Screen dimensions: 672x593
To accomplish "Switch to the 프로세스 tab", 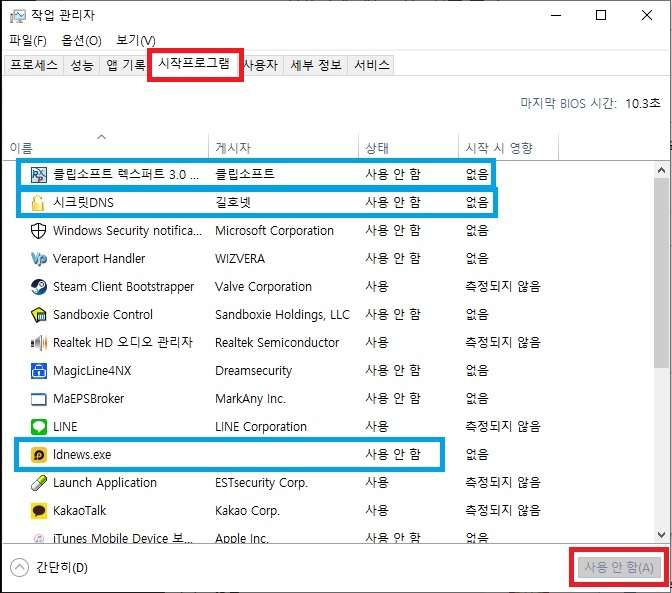I will coord(34,65).
